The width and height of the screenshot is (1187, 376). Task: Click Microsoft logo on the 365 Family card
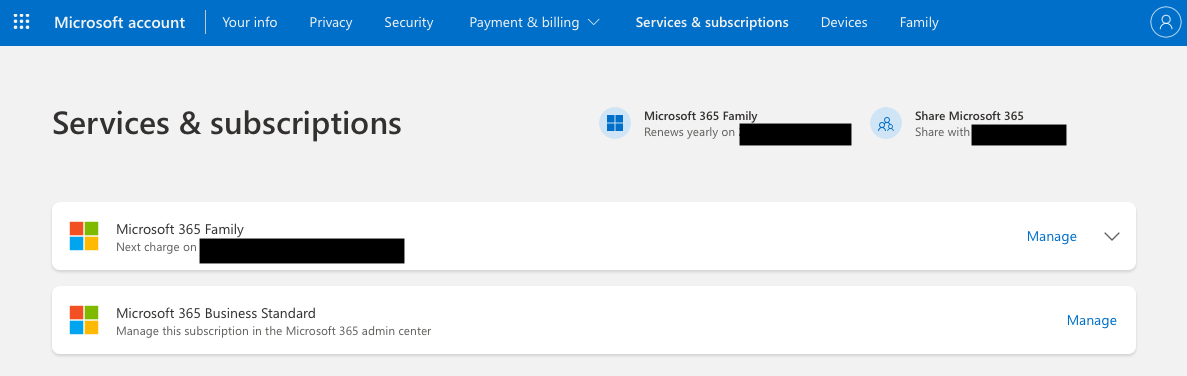point(84,236)
